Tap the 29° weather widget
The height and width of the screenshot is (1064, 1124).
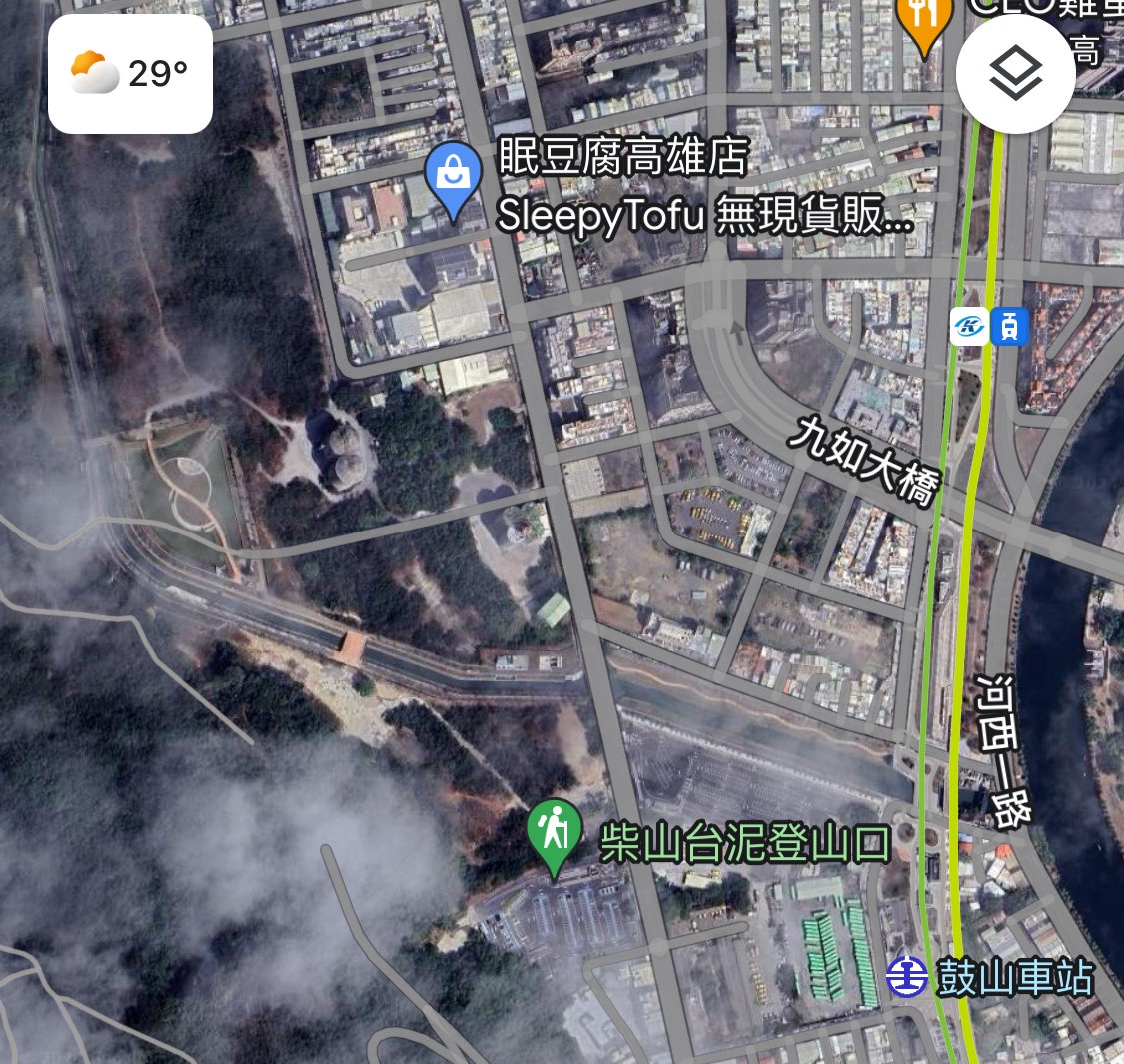tap(131, 74)
